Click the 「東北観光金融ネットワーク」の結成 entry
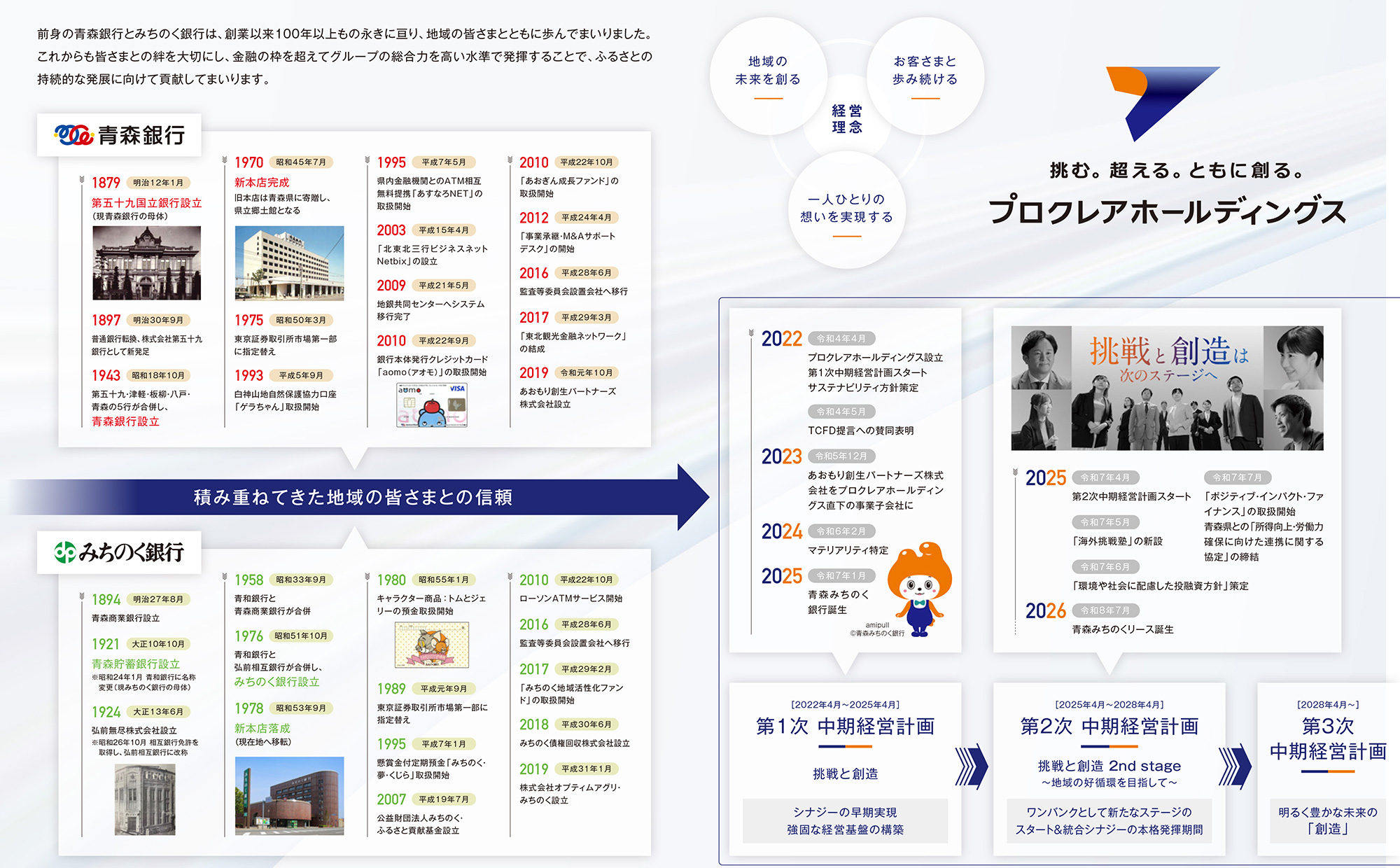The width and height of the screenshot is (1400, 868). click(573, 342)
